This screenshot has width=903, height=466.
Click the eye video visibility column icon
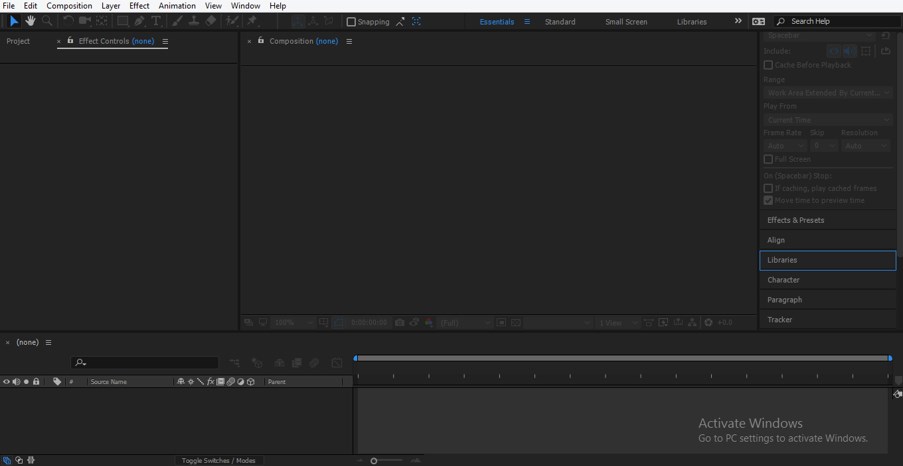click(6, 381)
